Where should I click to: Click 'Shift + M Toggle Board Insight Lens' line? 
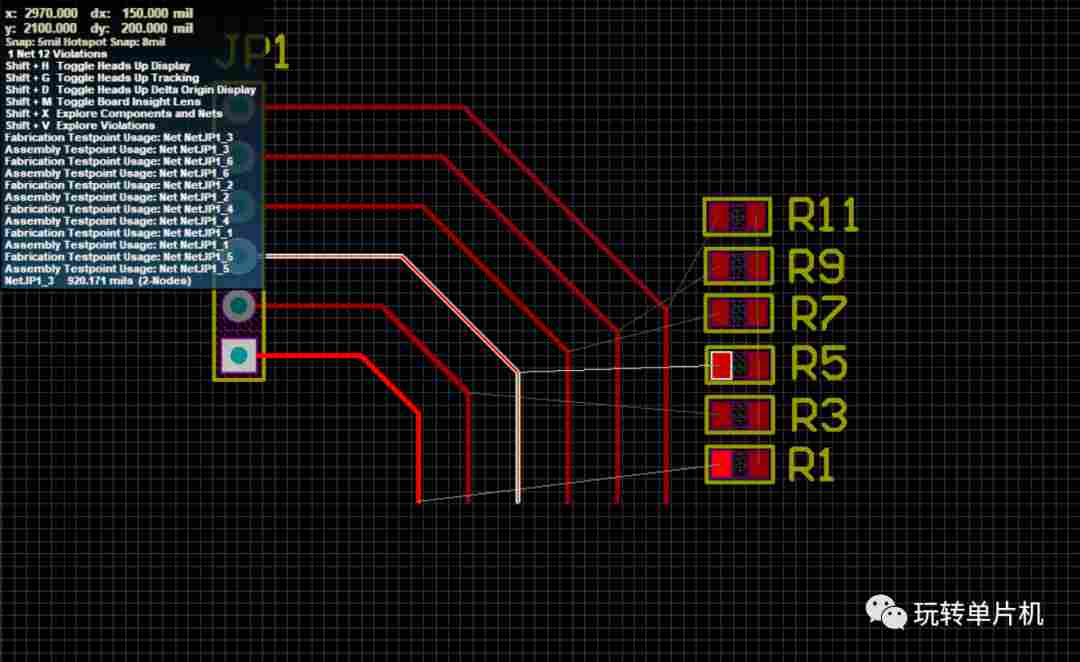(x=103, y=101)
